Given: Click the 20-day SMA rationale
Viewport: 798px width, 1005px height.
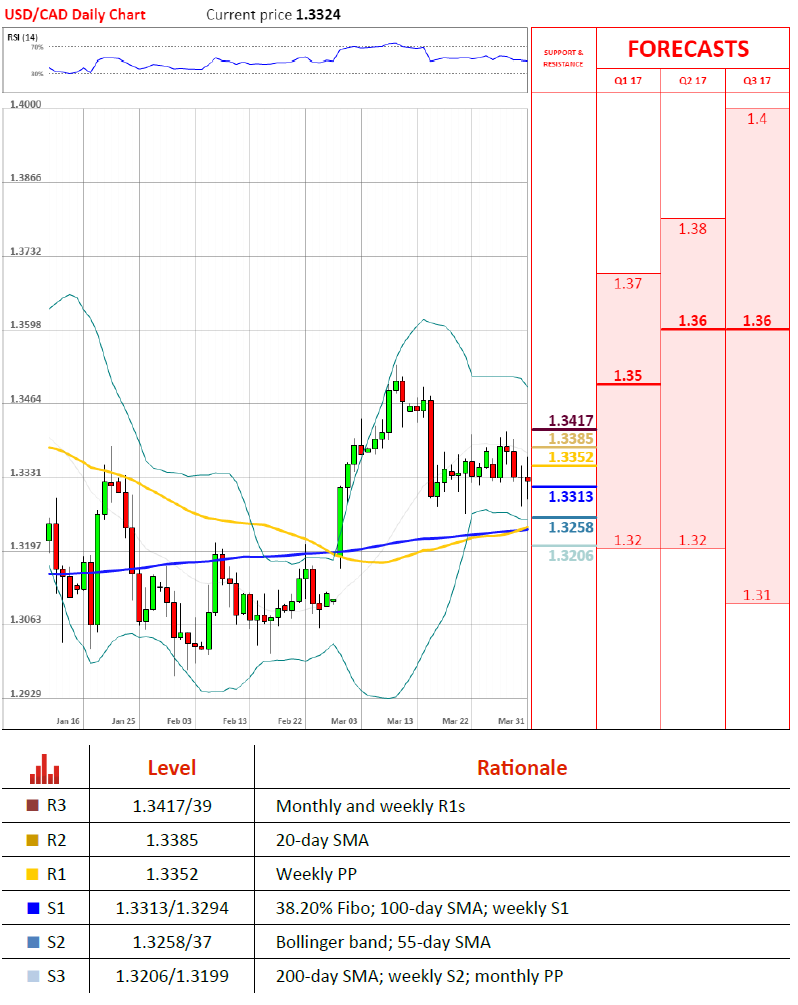Looking at the screenshot, I should click(x=322, y=840).
